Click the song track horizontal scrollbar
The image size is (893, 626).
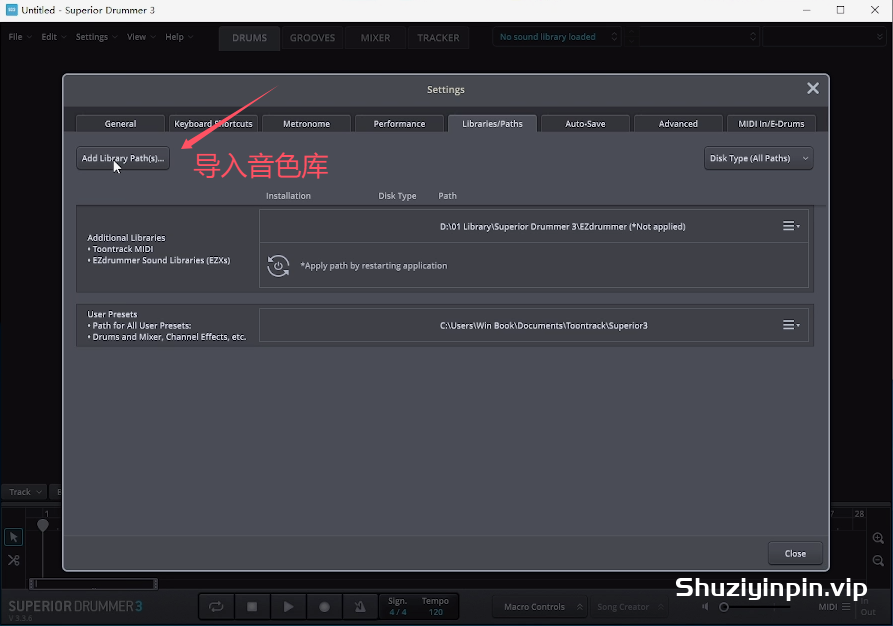point(94,583)
